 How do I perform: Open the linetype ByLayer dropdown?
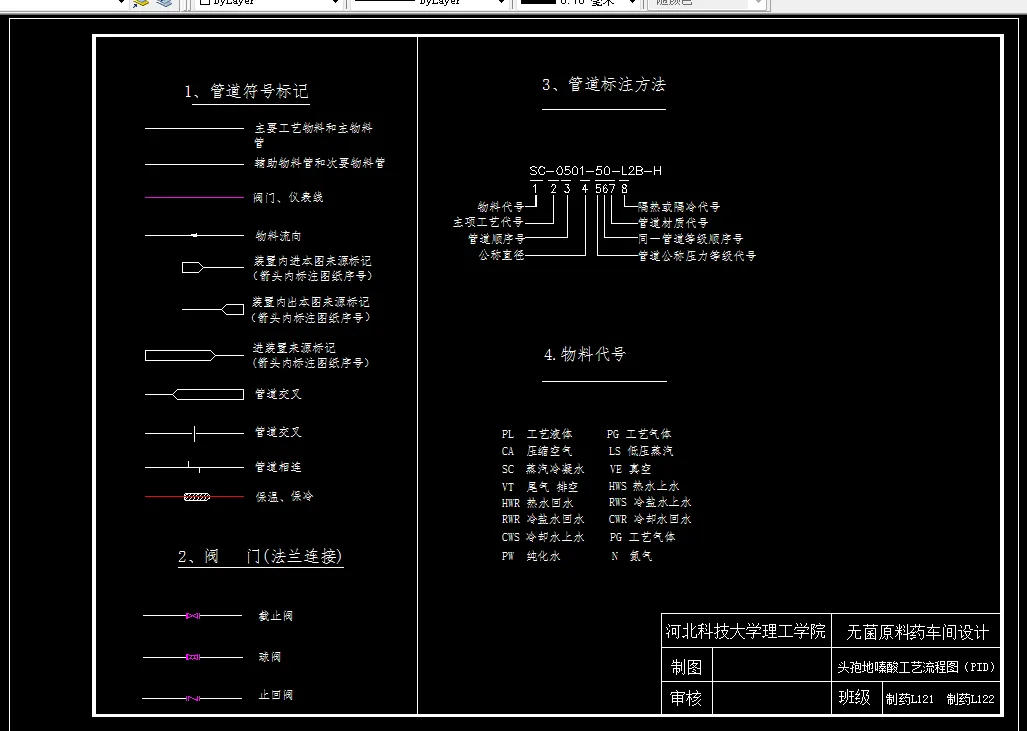pyautogui.click(x=500, y=3)
